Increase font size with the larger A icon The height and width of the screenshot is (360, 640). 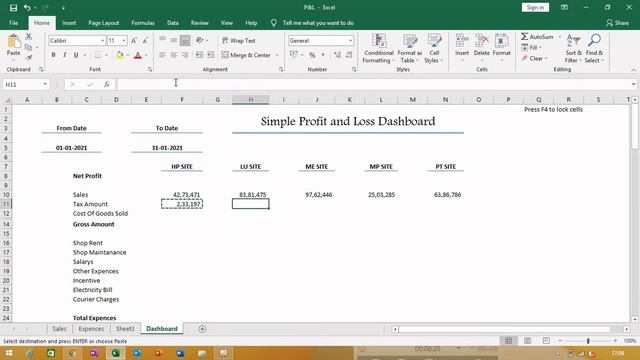tap(134, 41)
